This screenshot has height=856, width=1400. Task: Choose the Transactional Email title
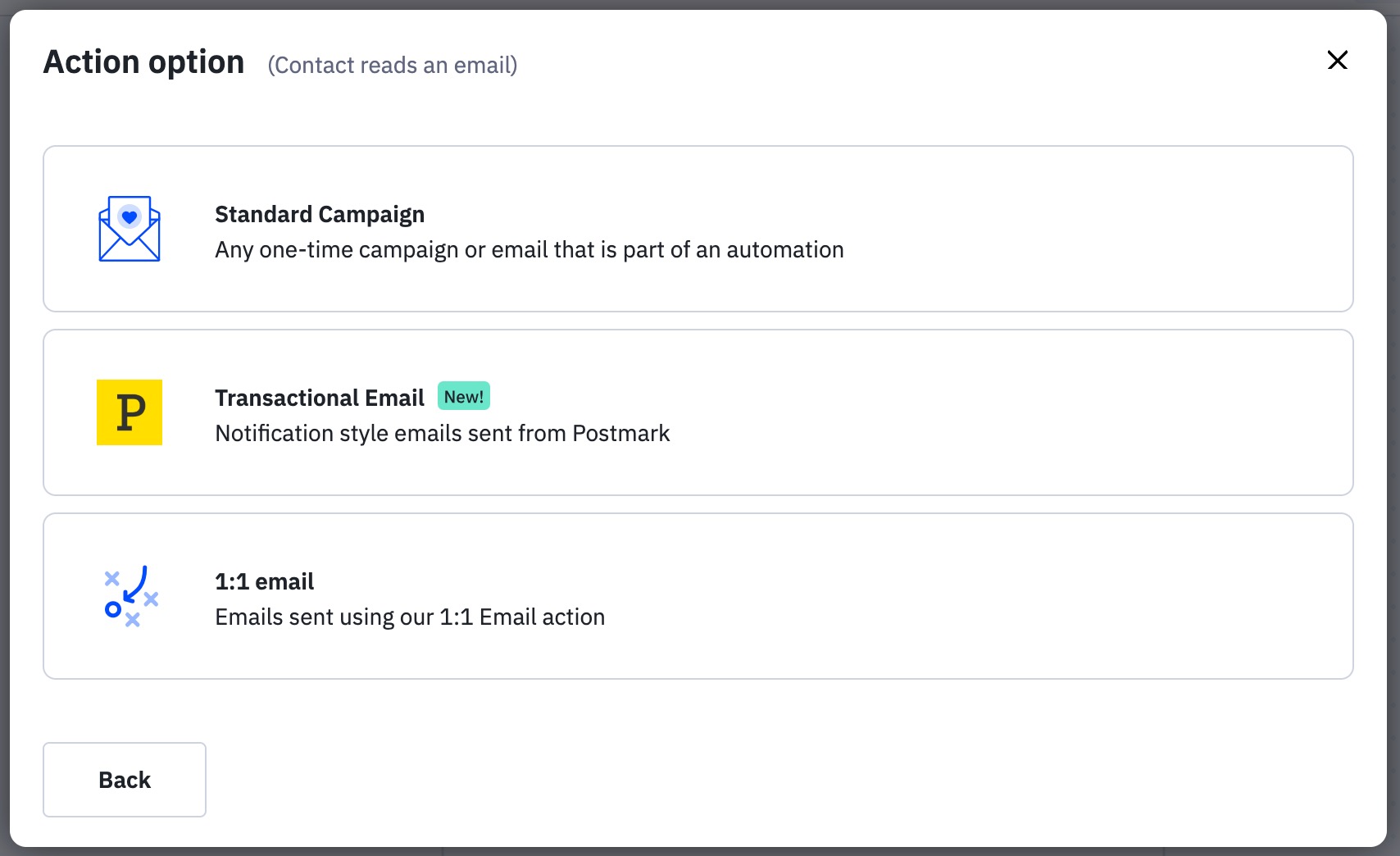(x=319, y=398)
